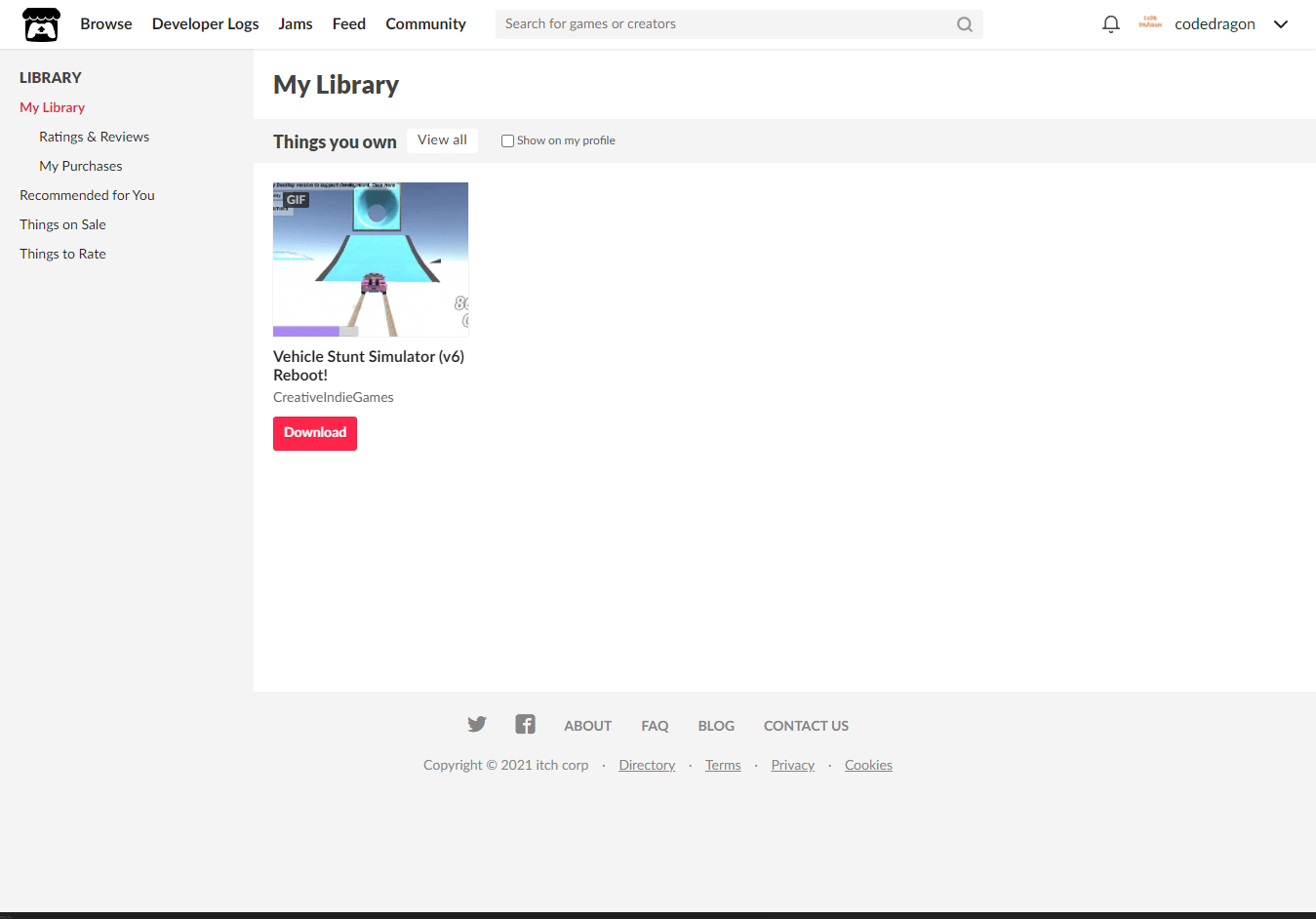Open the CONTACT US link

[x=807, y=726]
